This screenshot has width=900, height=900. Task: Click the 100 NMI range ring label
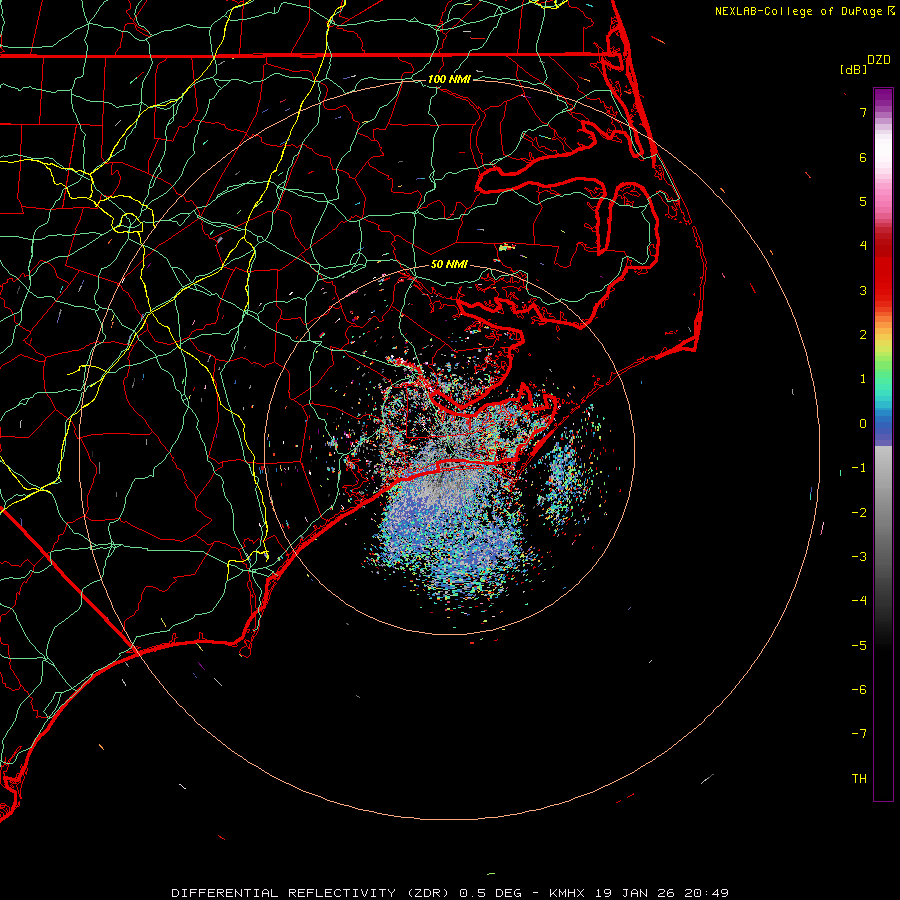[x=449, y=79]
